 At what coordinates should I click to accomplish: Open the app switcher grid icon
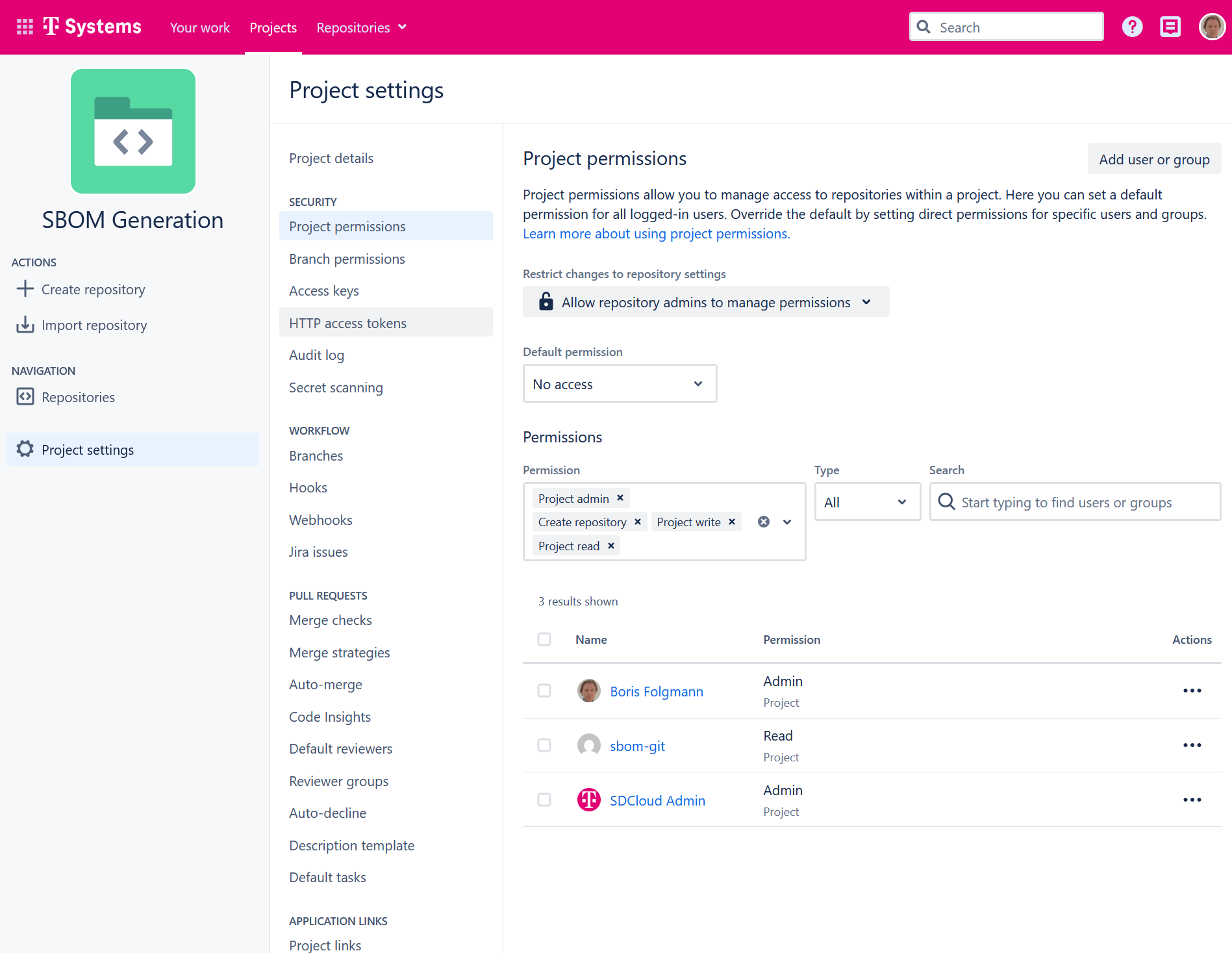(x=25, y=27)
